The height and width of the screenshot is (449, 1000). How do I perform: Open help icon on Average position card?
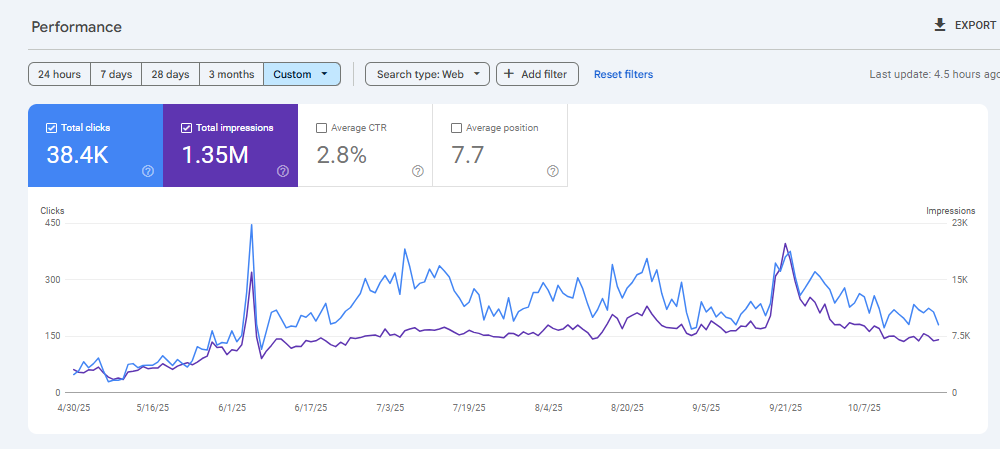click(553, 171)
